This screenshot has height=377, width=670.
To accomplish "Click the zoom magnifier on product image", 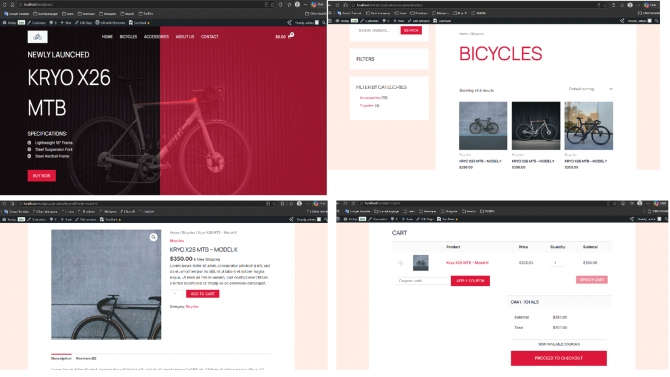I will [153, 237].
